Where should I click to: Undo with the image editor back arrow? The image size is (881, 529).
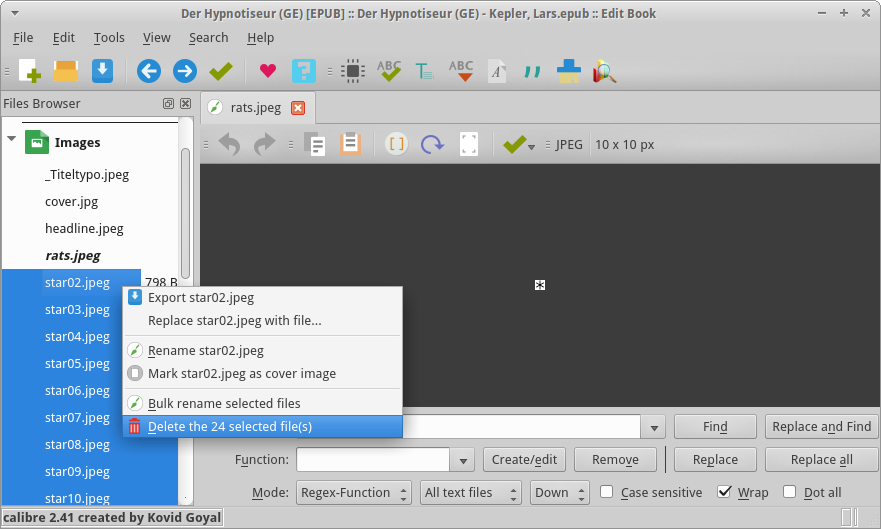tap(229, 144)
